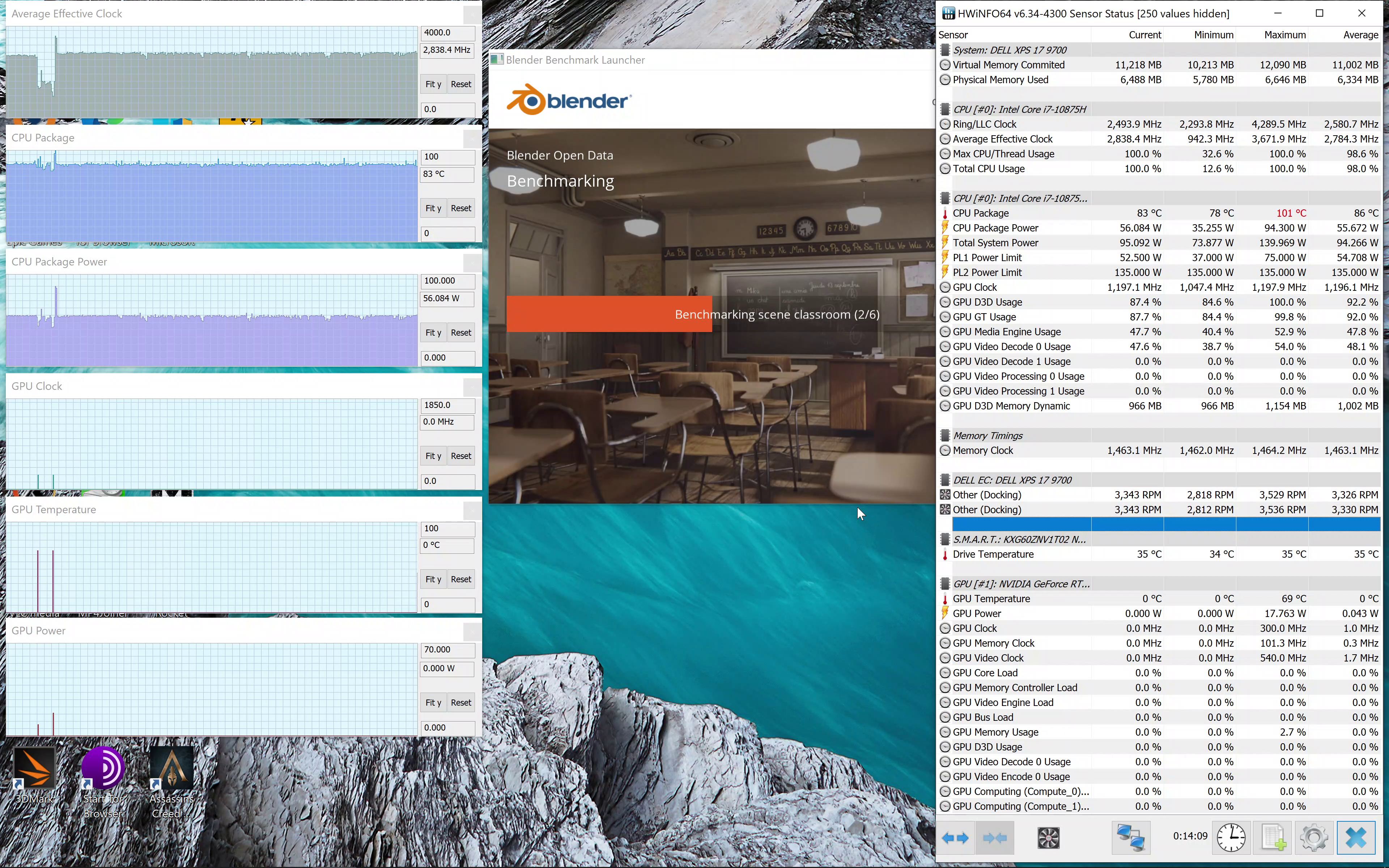This screenshot has height=868, width=1389.
Task: Click the highlighted blue empty sensor row
Action: point(1166,524)
